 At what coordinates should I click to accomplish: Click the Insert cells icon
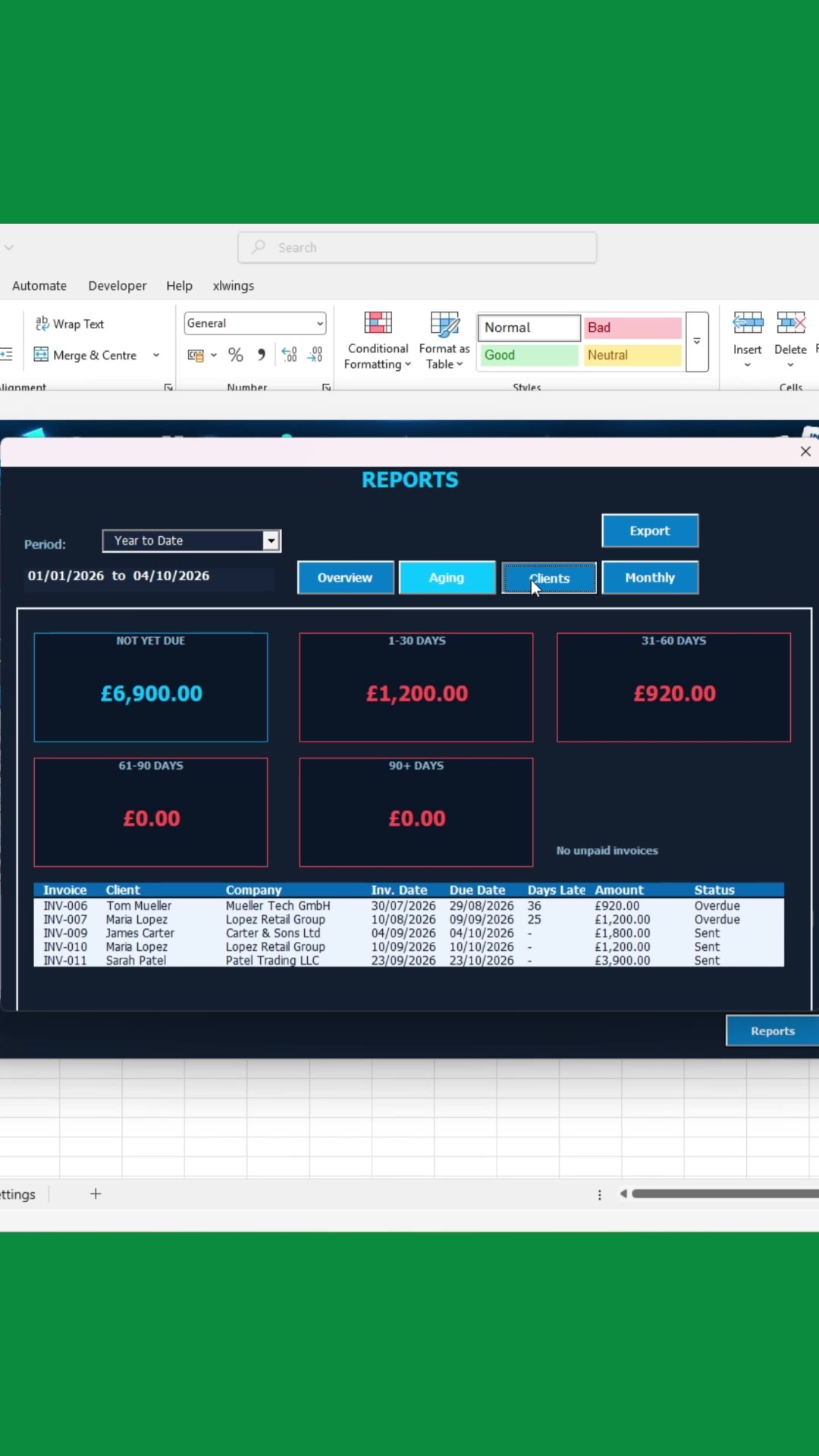[748, 325]
